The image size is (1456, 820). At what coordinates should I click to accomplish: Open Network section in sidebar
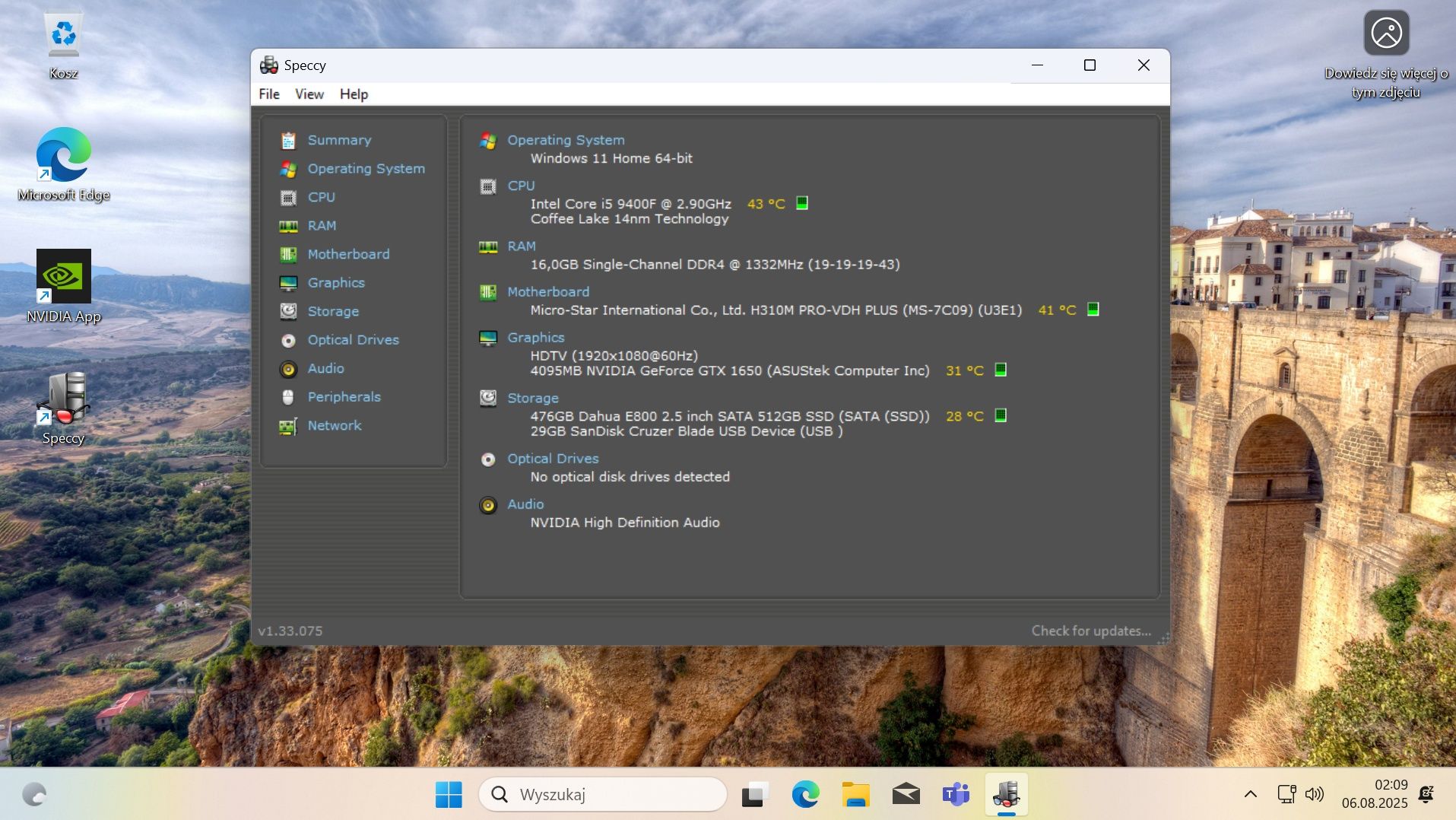pos(335,426)
